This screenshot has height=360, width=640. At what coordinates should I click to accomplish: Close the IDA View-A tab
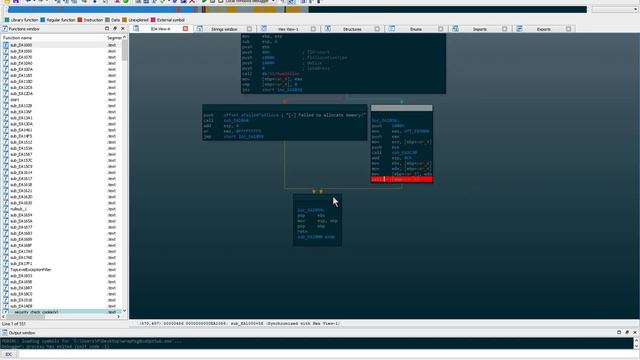point(185,29)
